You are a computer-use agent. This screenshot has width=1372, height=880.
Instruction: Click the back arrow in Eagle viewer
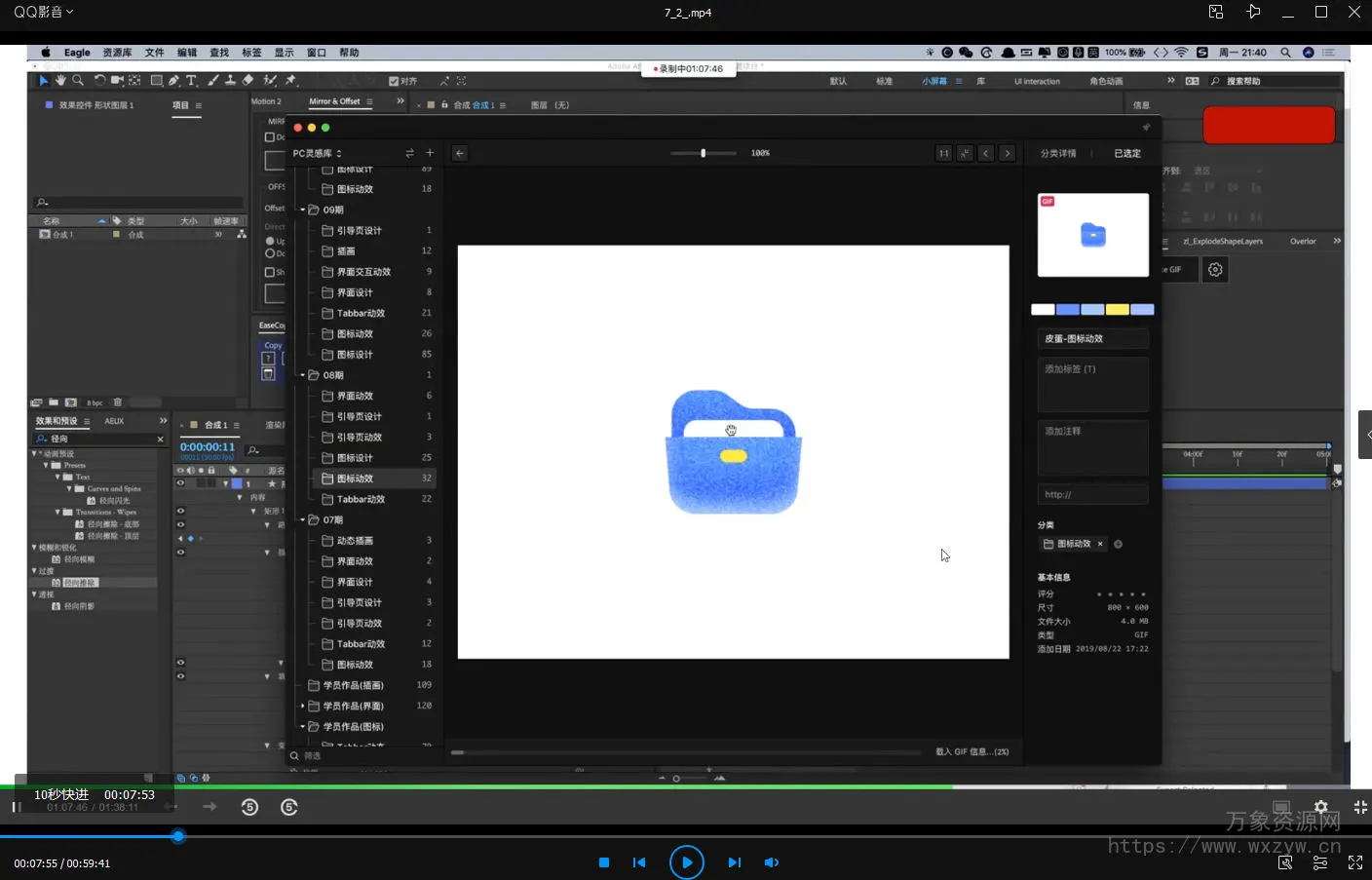click(x=460, y=153)
